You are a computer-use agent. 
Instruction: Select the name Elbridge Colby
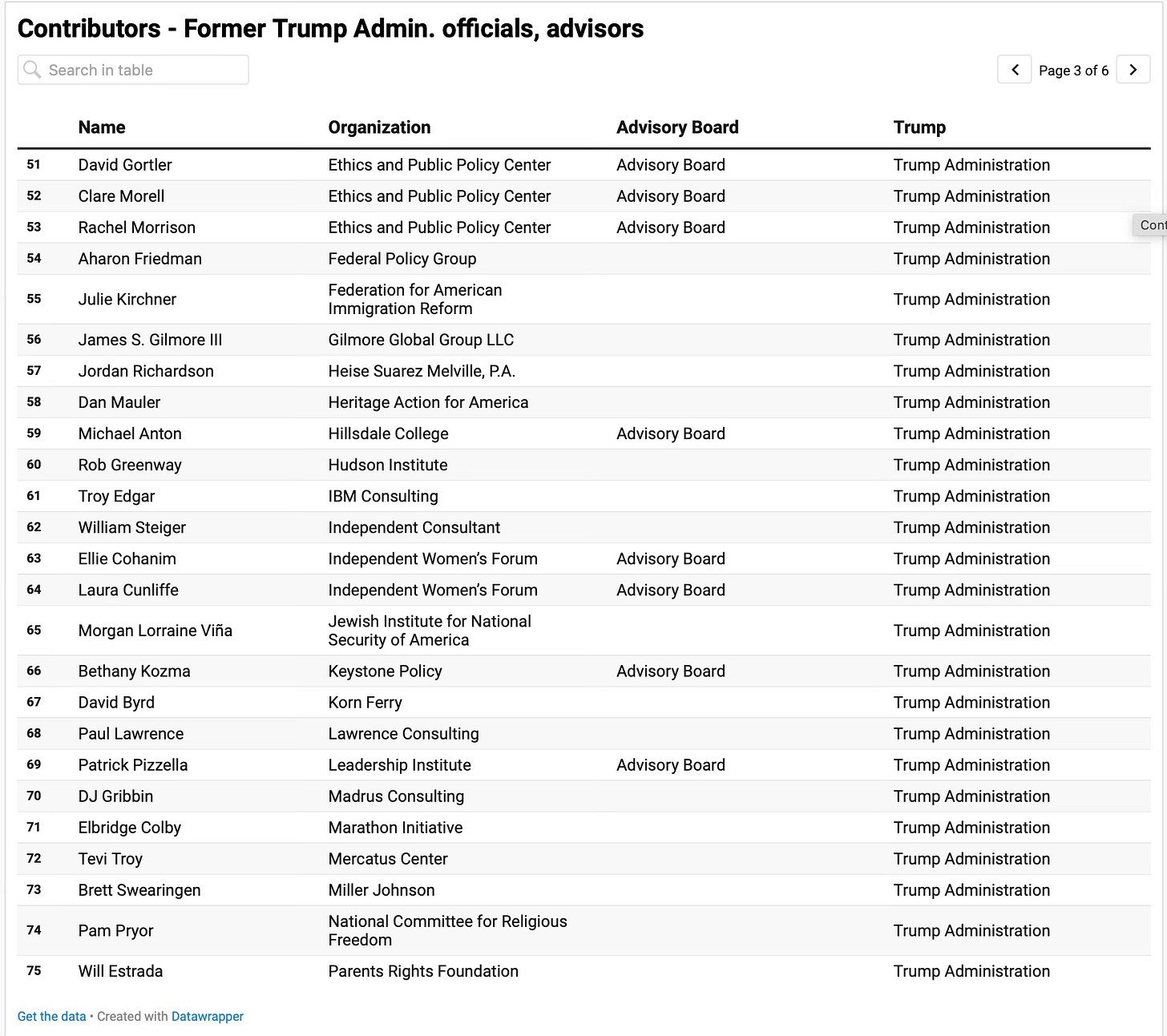pyautogui.click(x=130, y=828)
